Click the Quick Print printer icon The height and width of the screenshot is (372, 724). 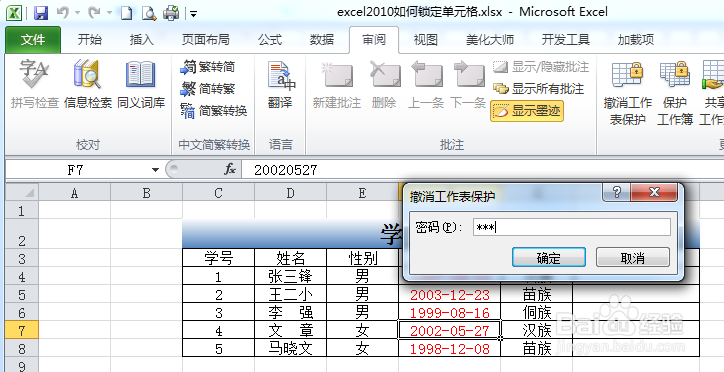click(171, 13)
